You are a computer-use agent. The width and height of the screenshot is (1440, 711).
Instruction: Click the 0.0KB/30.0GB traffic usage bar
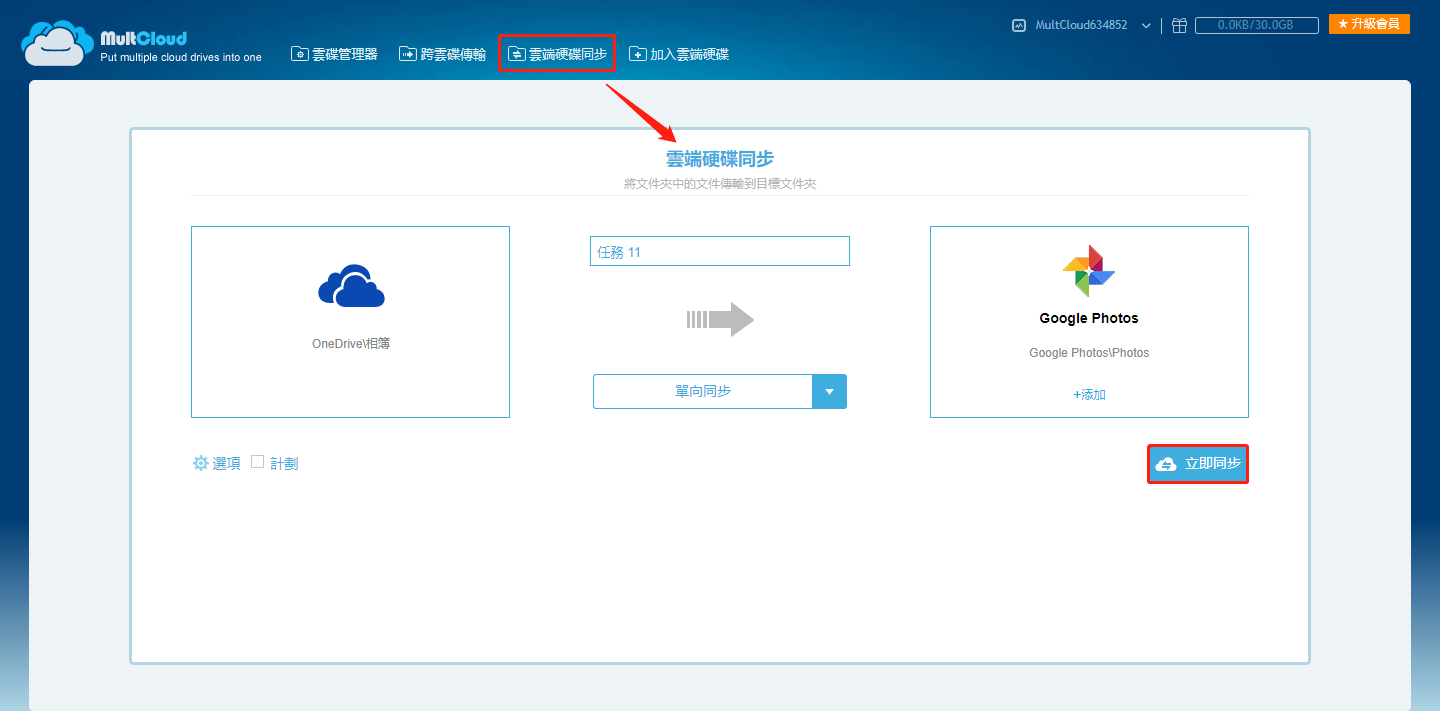[x=1256, y=25]
